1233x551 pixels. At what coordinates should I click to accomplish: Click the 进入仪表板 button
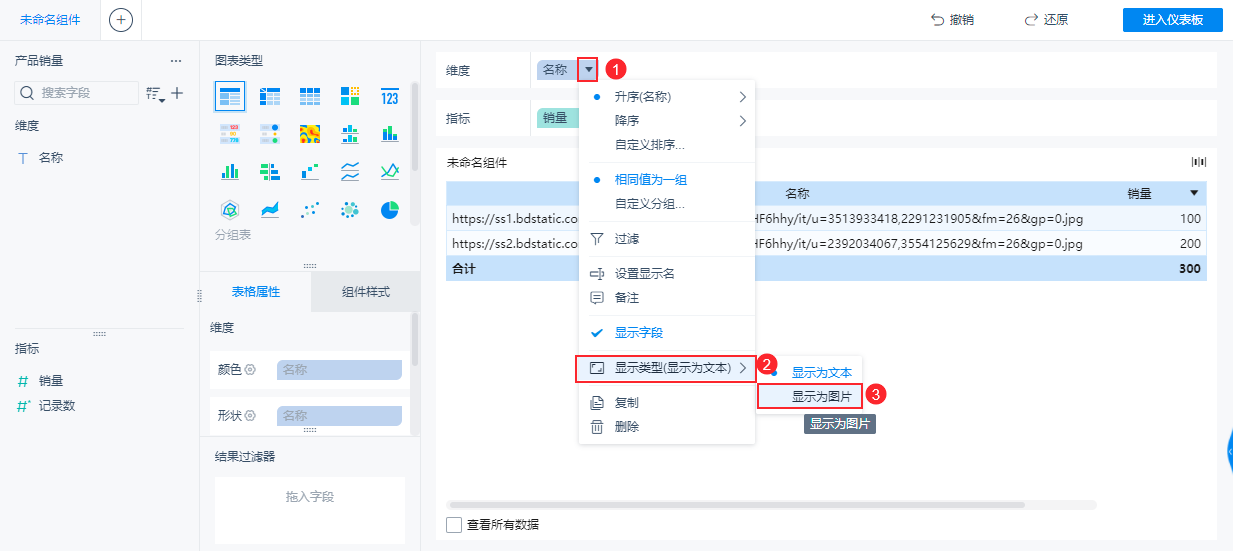pos(1173,20)
